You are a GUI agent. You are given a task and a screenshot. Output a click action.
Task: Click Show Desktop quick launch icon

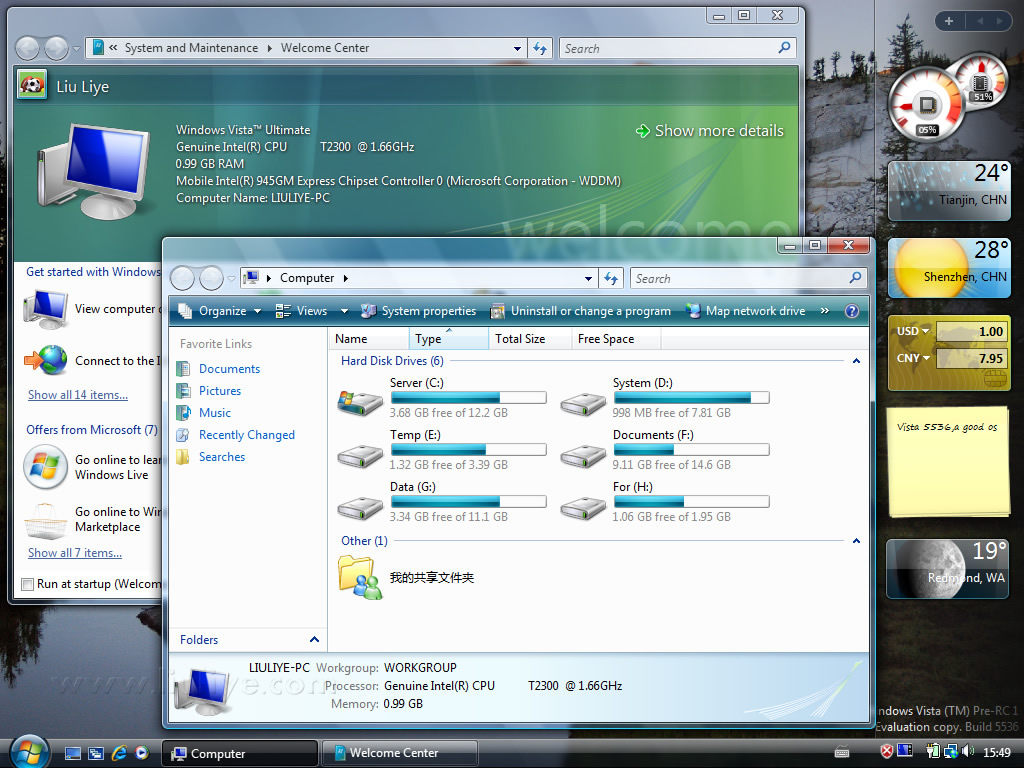[x=73, y=754]
